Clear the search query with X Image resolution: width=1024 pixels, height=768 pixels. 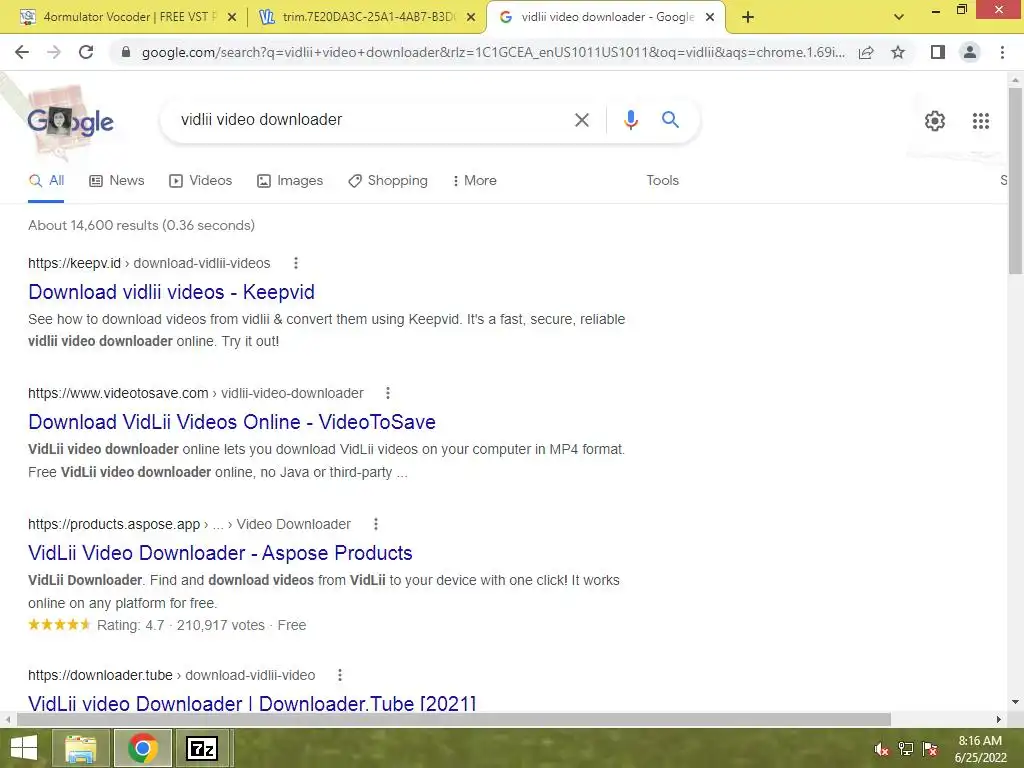click(x=581, y=120)
